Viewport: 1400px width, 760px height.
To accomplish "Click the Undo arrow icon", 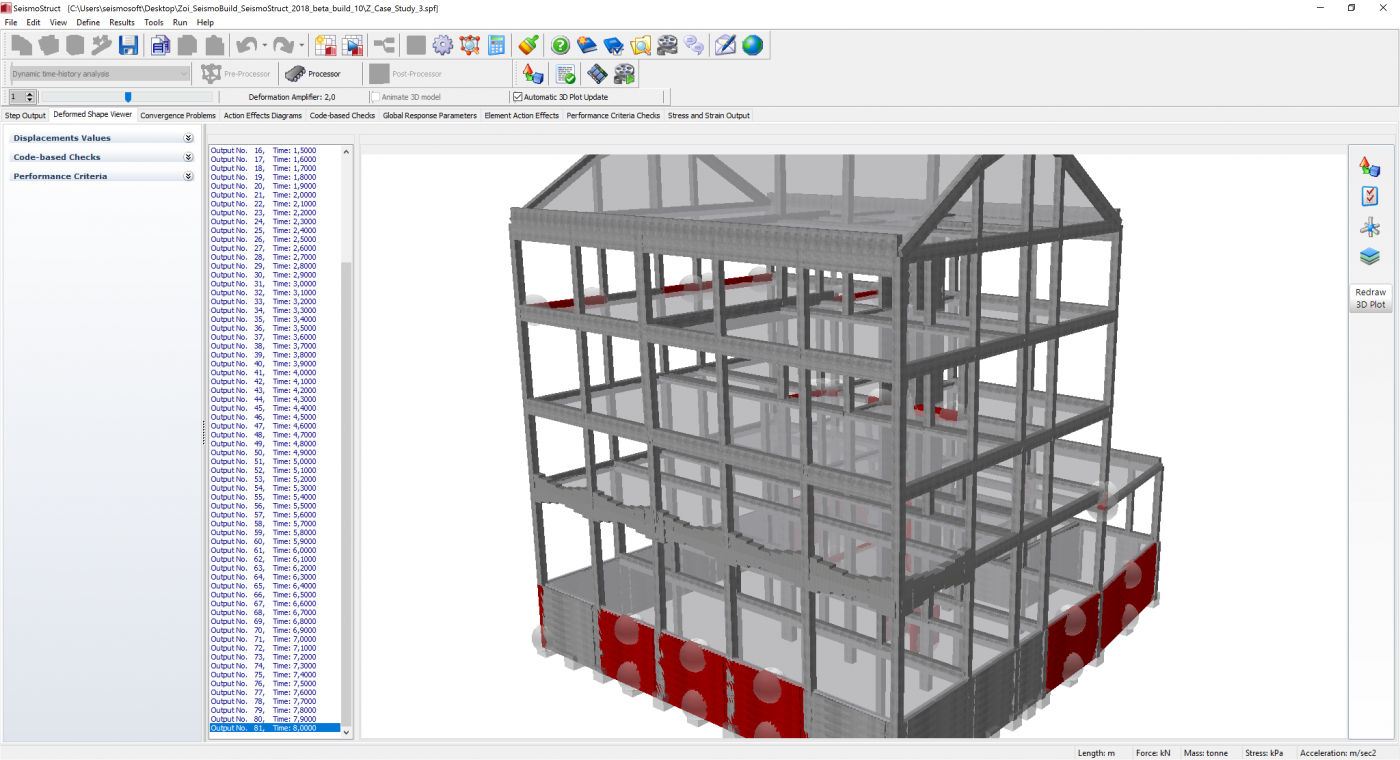I will coord(246,45).
